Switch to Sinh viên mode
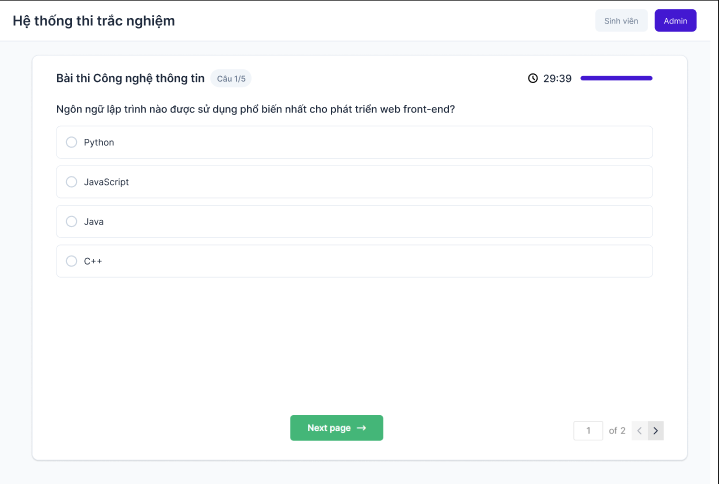This screenshot has width=719, height=484. pos(621,21)
